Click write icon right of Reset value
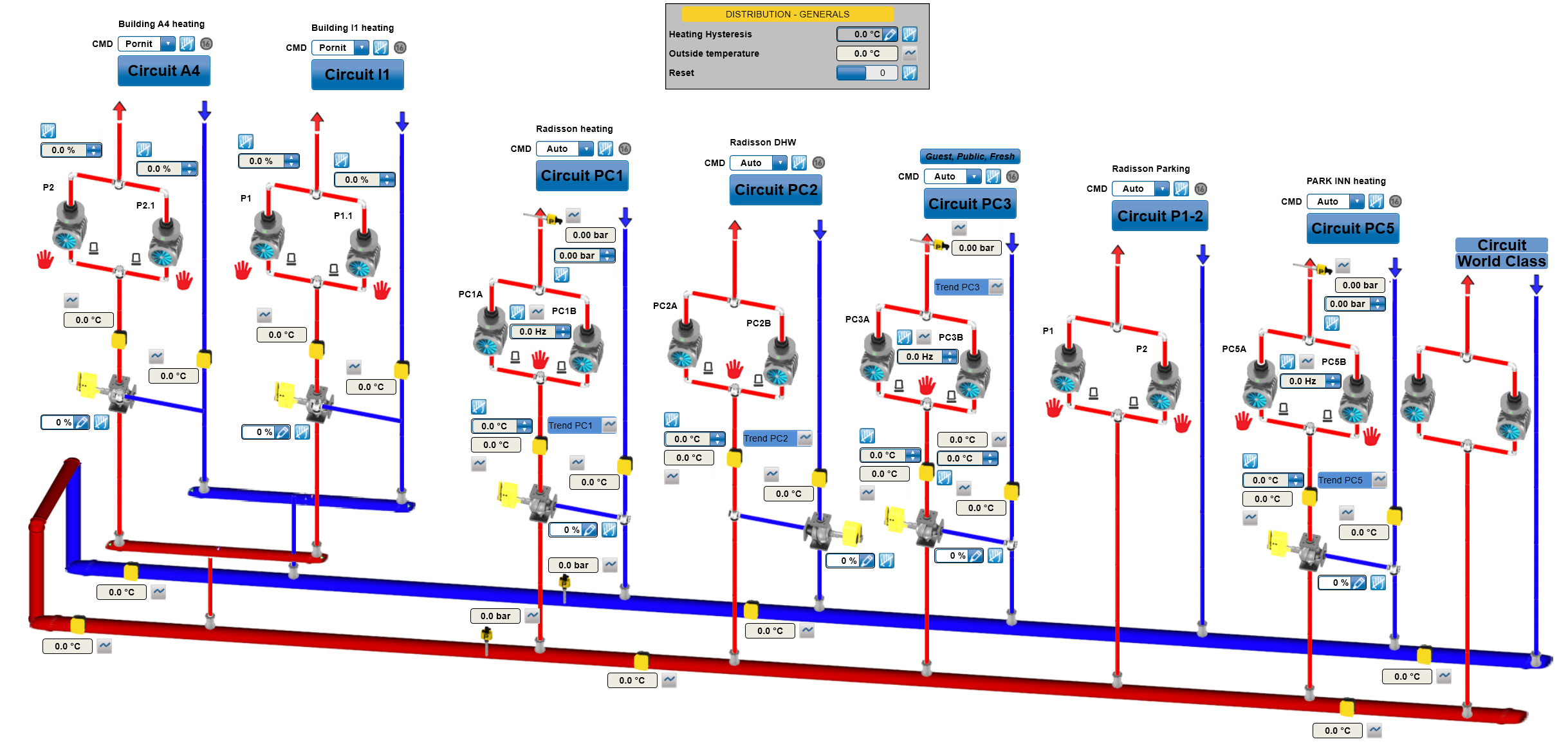 (x=909, y=73)
